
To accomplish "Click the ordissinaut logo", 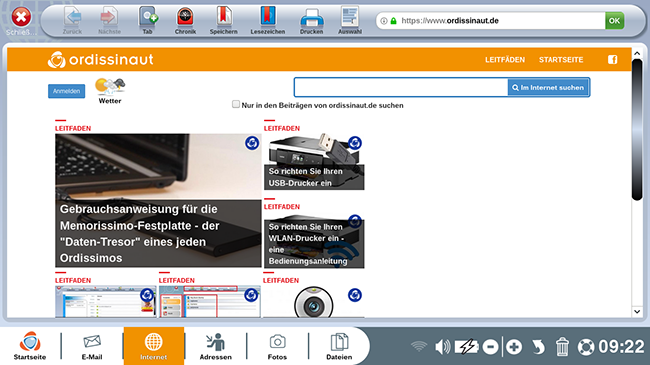I will 100,60.
